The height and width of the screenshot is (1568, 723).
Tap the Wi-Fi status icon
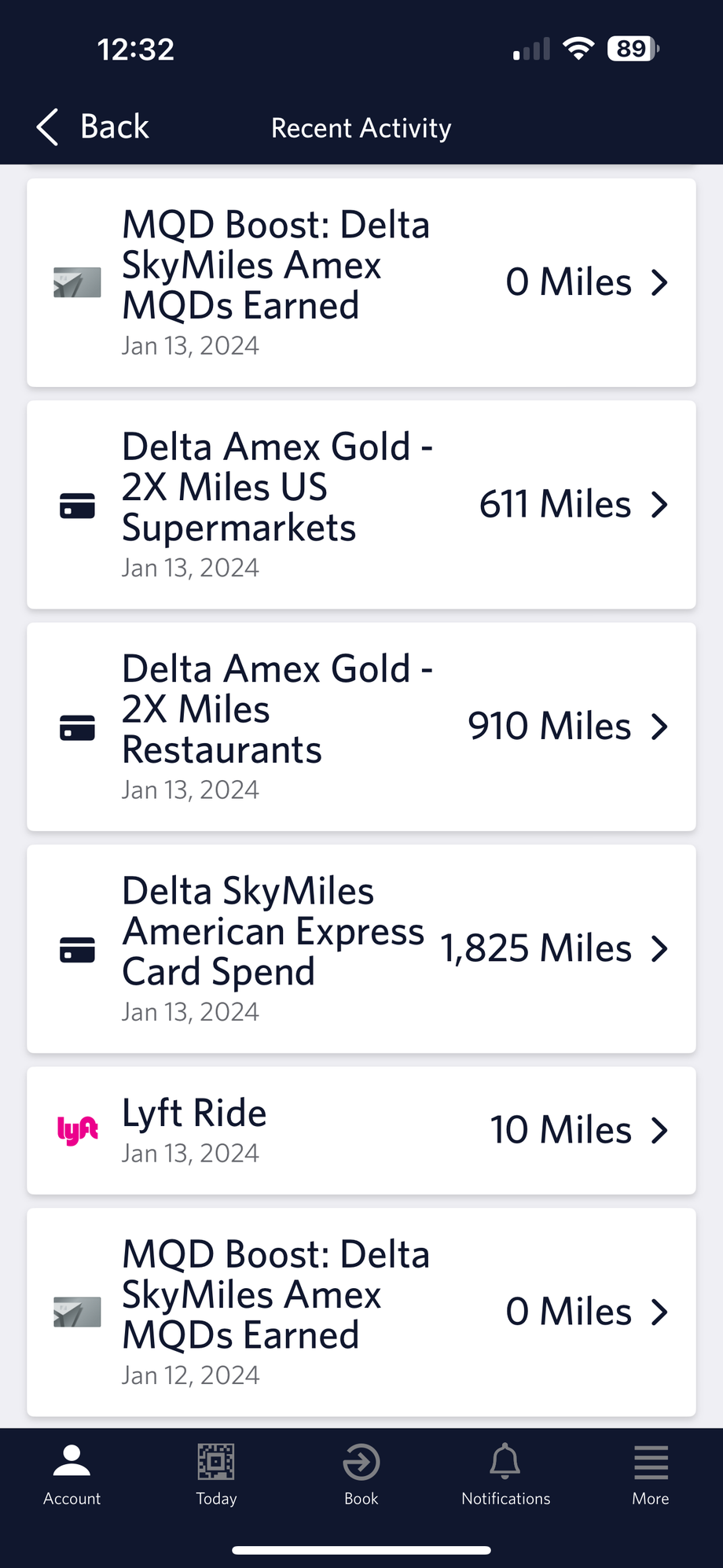coord(578,49)
